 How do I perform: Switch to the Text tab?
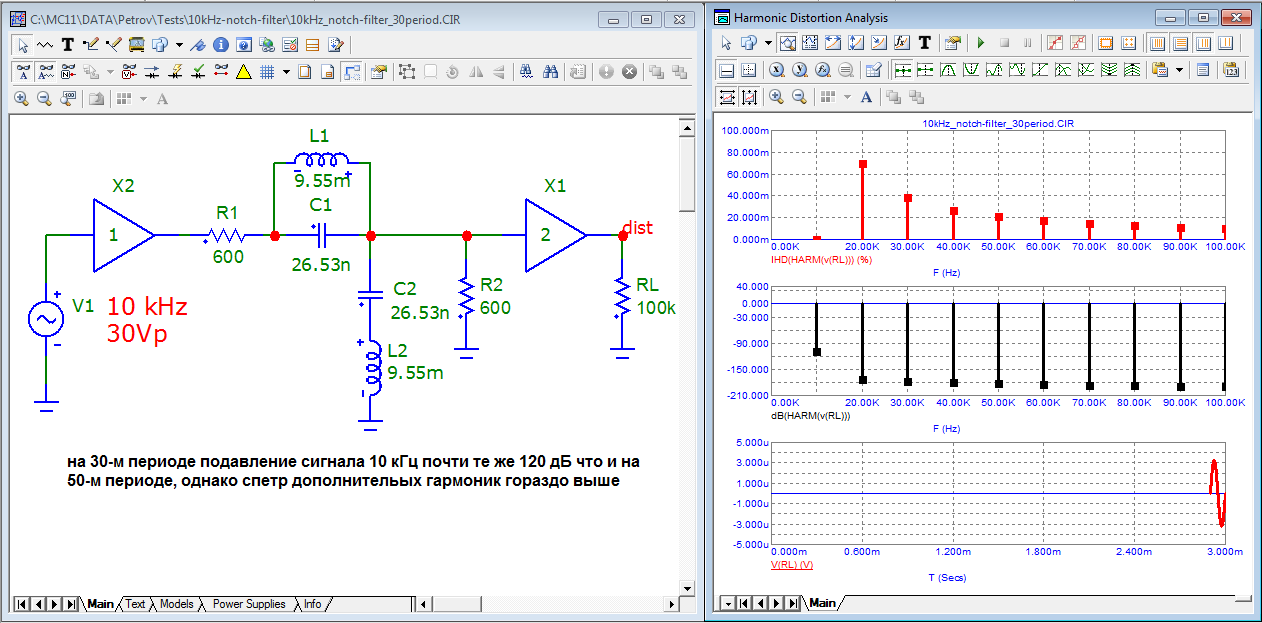tap(135, 604)
